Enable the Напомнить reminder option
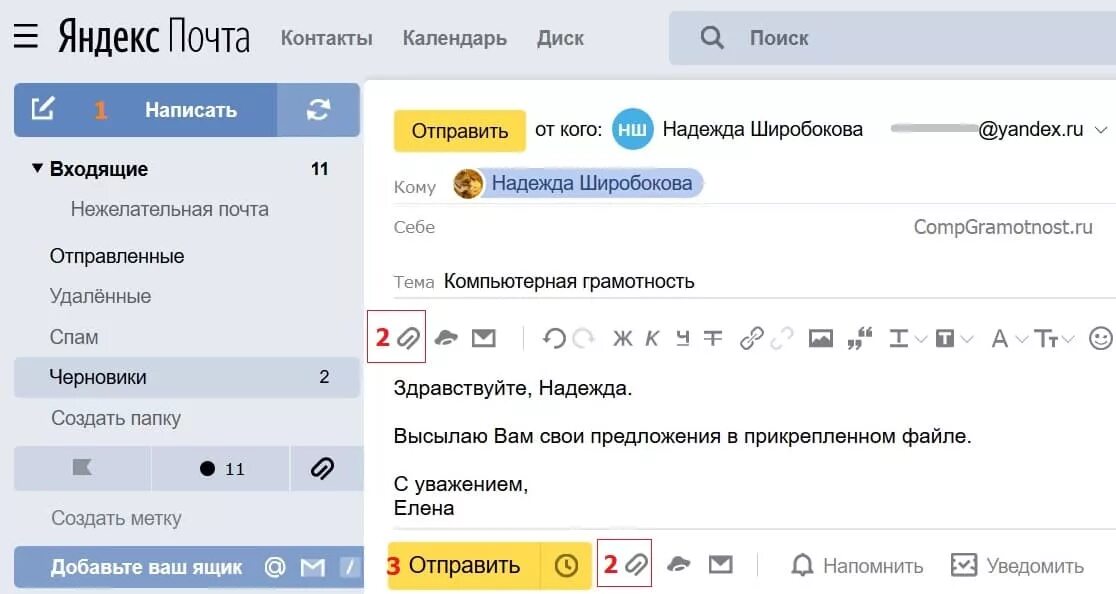1116x594 pixels. click(x=856, y=566)
